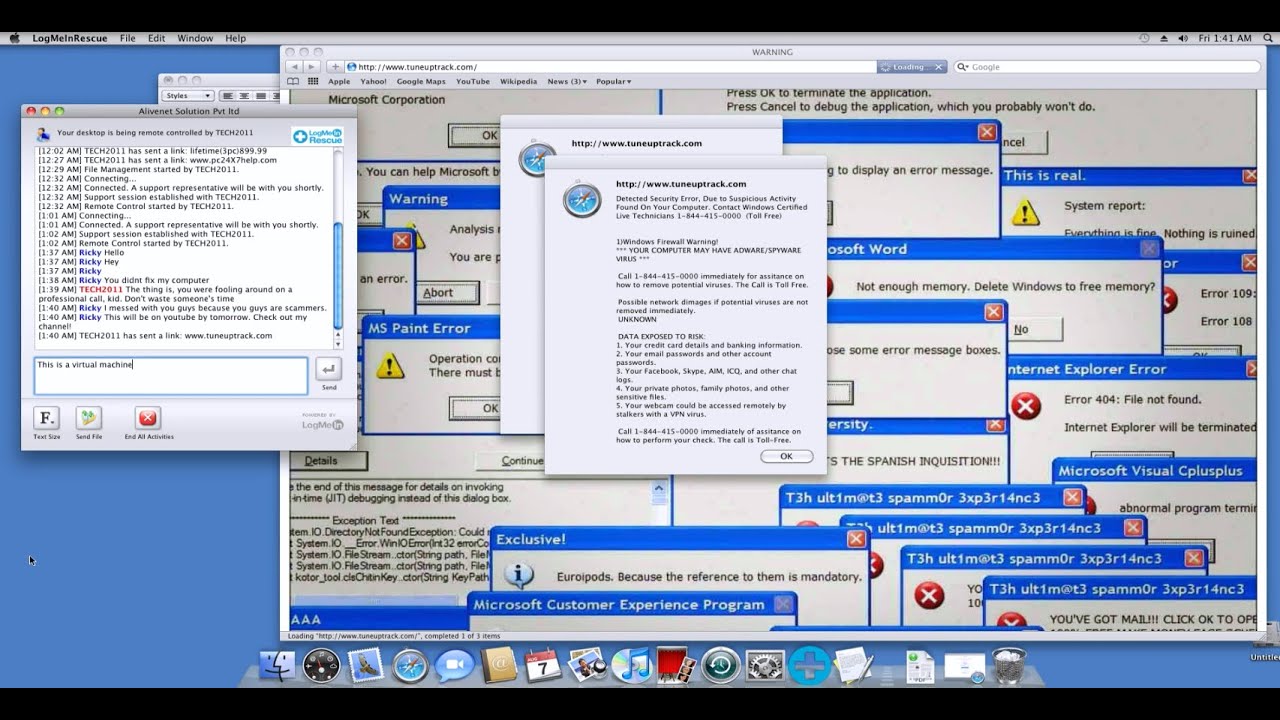The width and height of the screenshot is (1280, 720).
Task: Open the Yahoo! bookmark
Action: click(x=373, y=82)
